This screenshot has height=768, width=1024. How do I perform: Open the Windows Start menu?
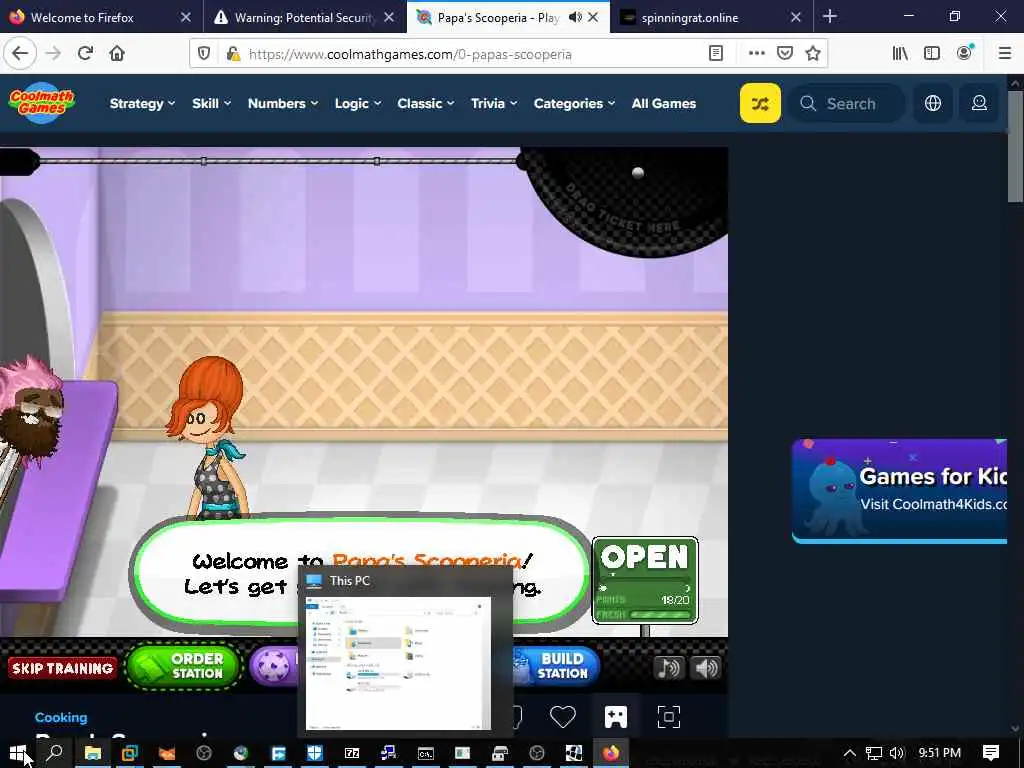[18, 753]
